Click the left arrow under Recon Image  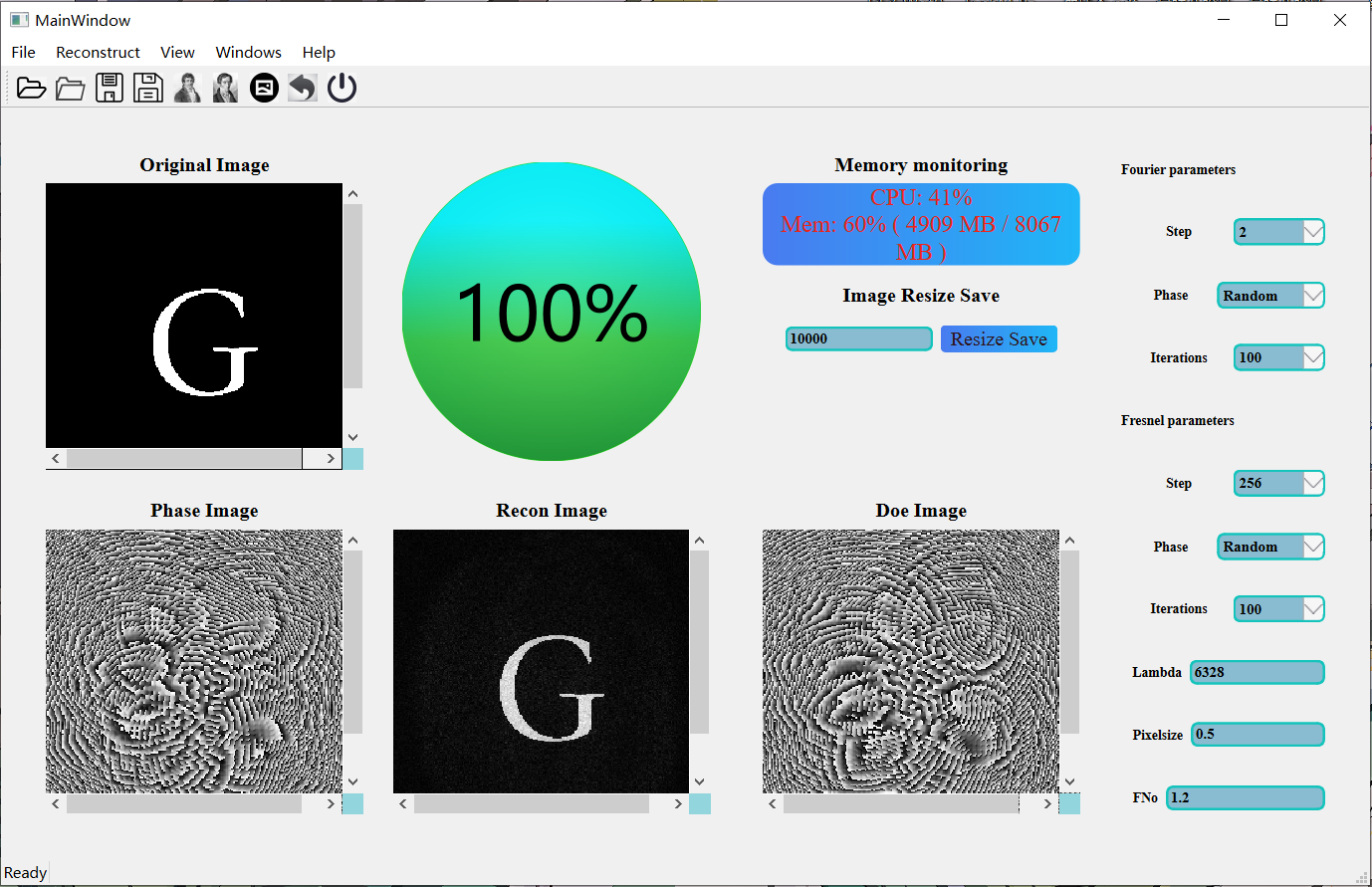click(x=403, y=803)
